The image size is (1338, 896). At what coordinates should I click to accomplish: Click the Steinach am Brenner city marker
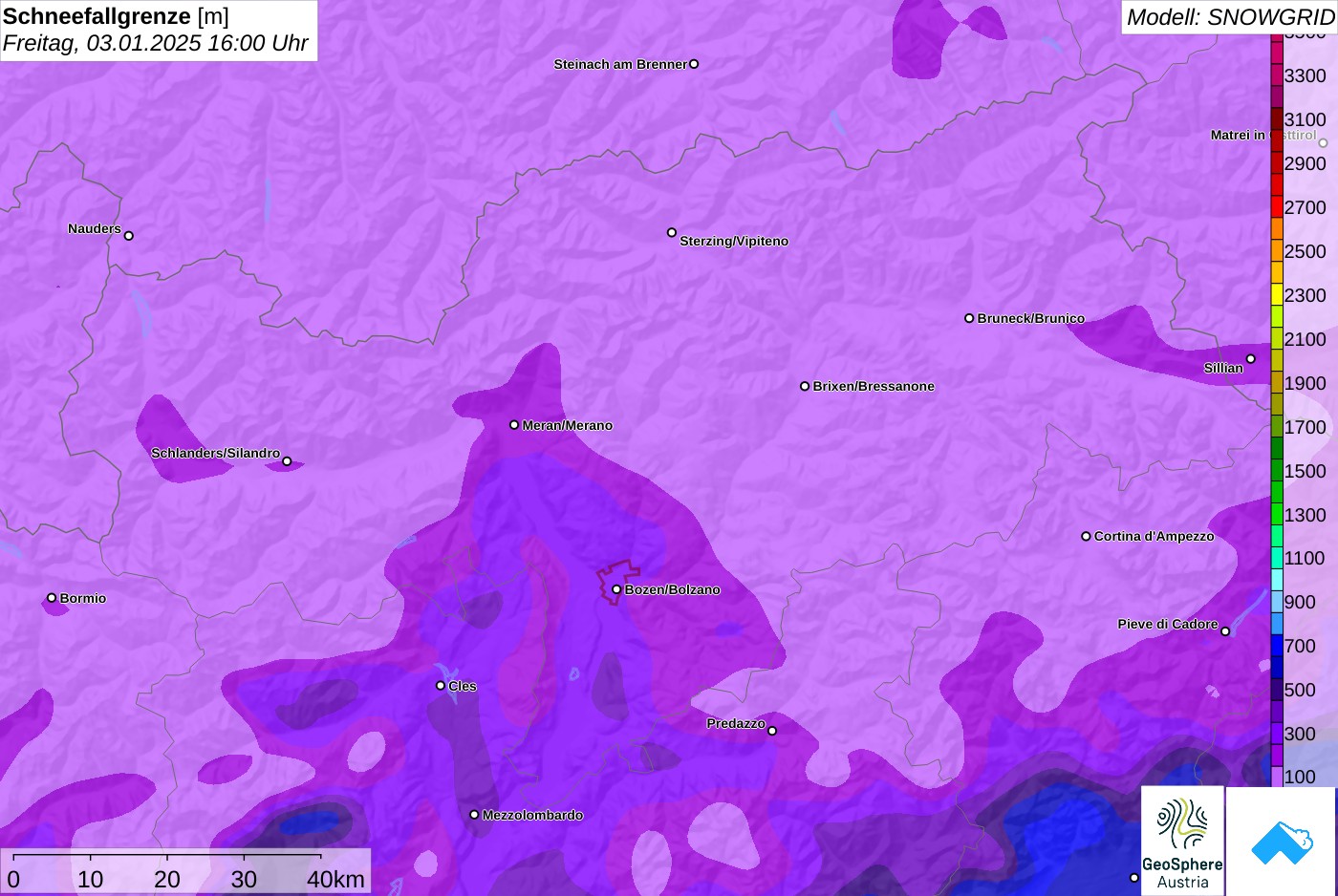pyautogui.click(x=694, y=64)
